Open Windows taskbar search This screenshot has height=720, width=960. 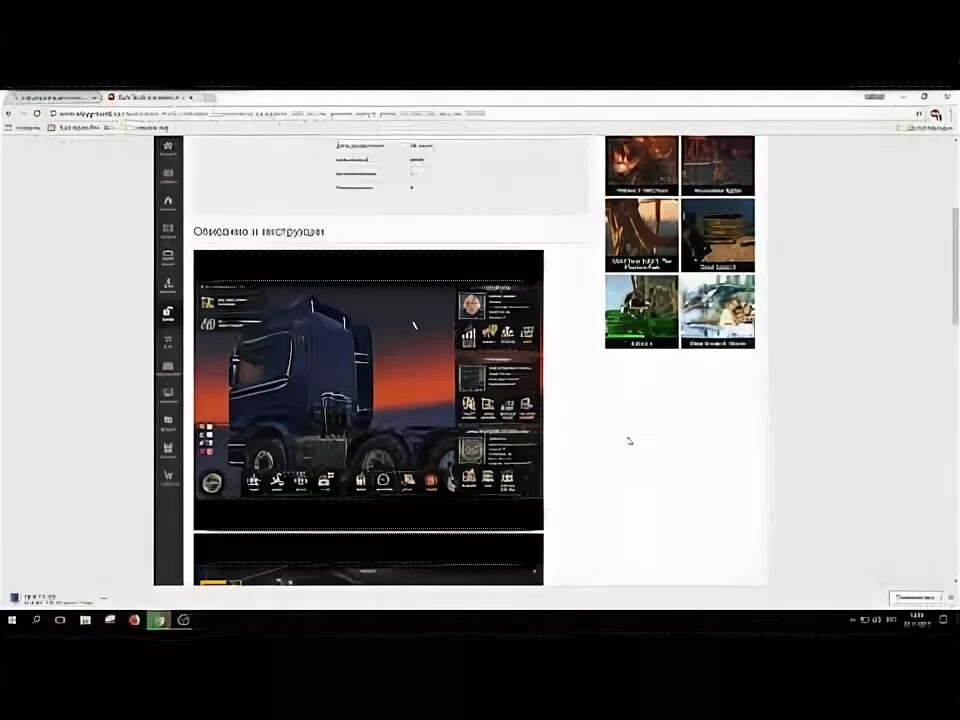36,620
